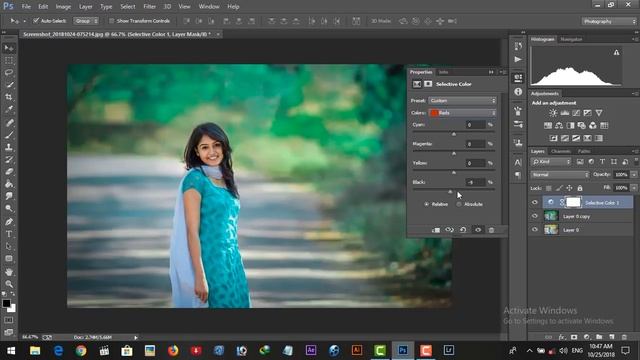
Task: Choose the Absolute radio option
Action: click(459, 204)
